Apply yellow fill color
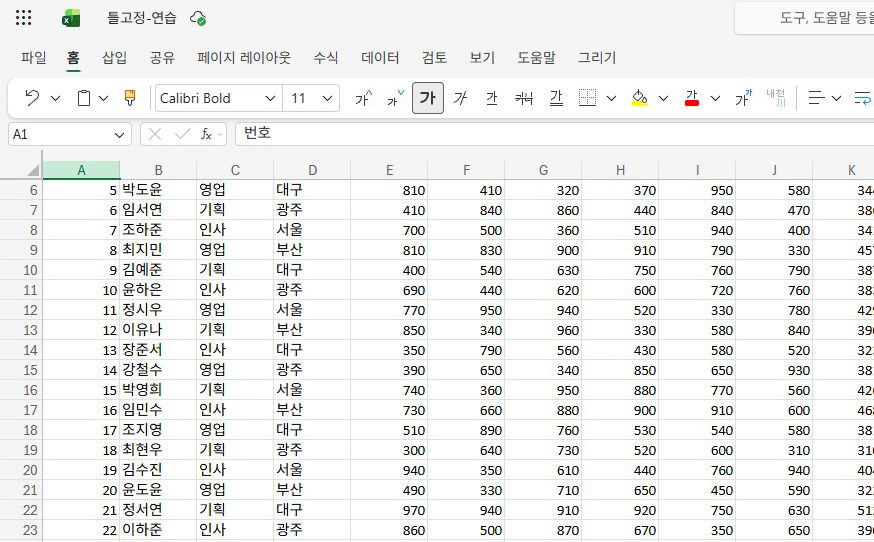The height and width of the screenshot is (542, 874). [x=639, y=98]
